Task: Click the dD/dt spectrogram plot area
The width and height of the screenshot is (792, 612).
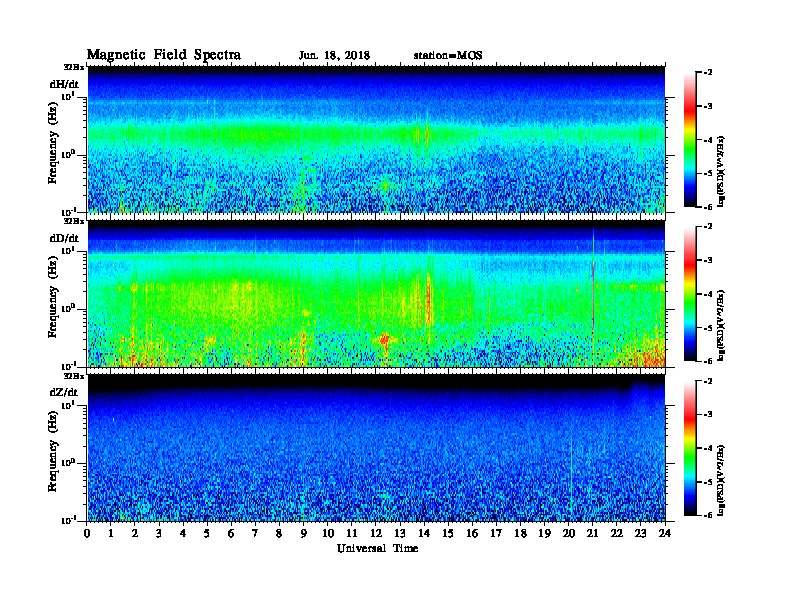Action: click(x=376, y=293)
